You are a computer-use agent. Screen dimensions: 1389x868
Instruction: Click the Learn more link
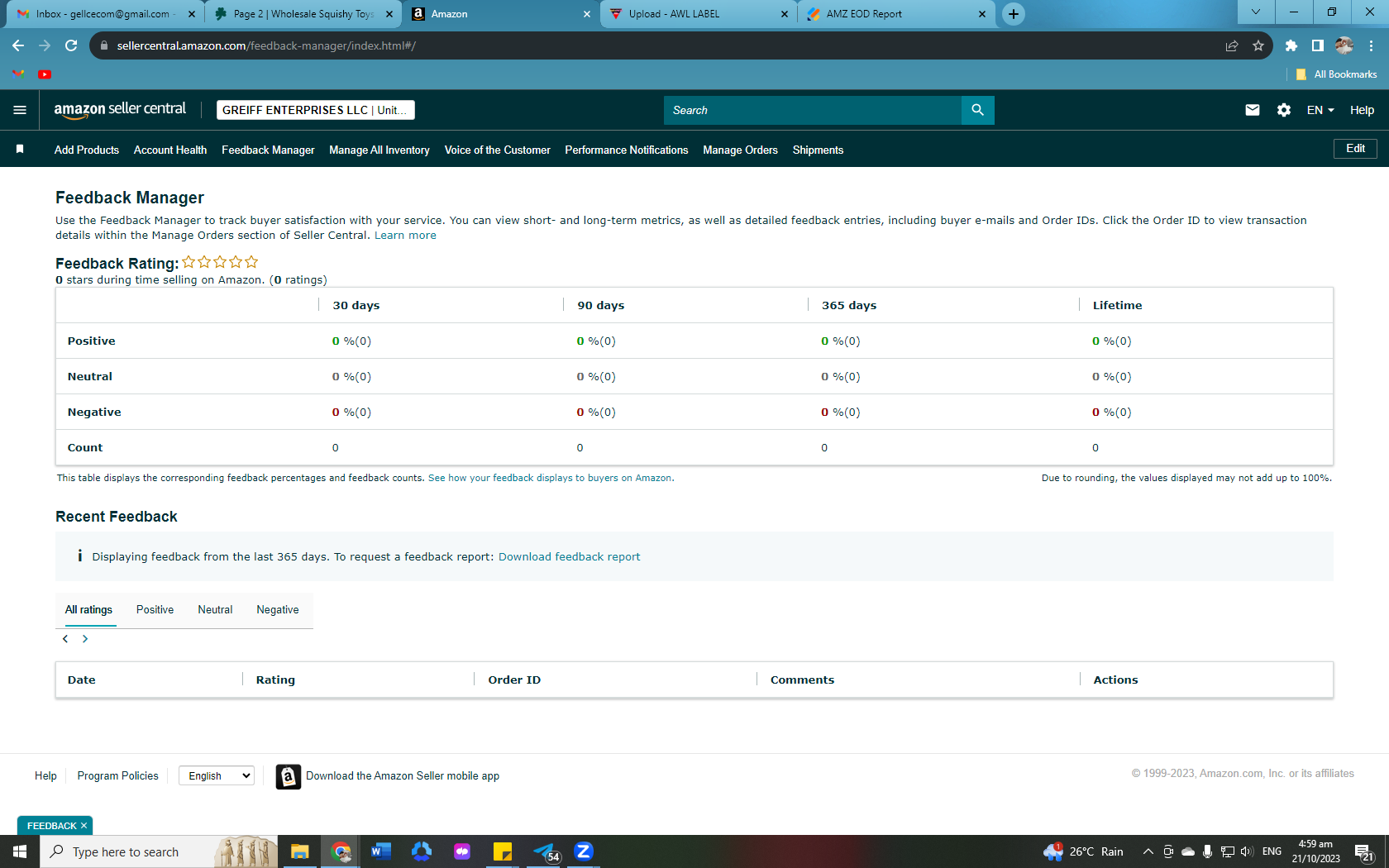405,236
